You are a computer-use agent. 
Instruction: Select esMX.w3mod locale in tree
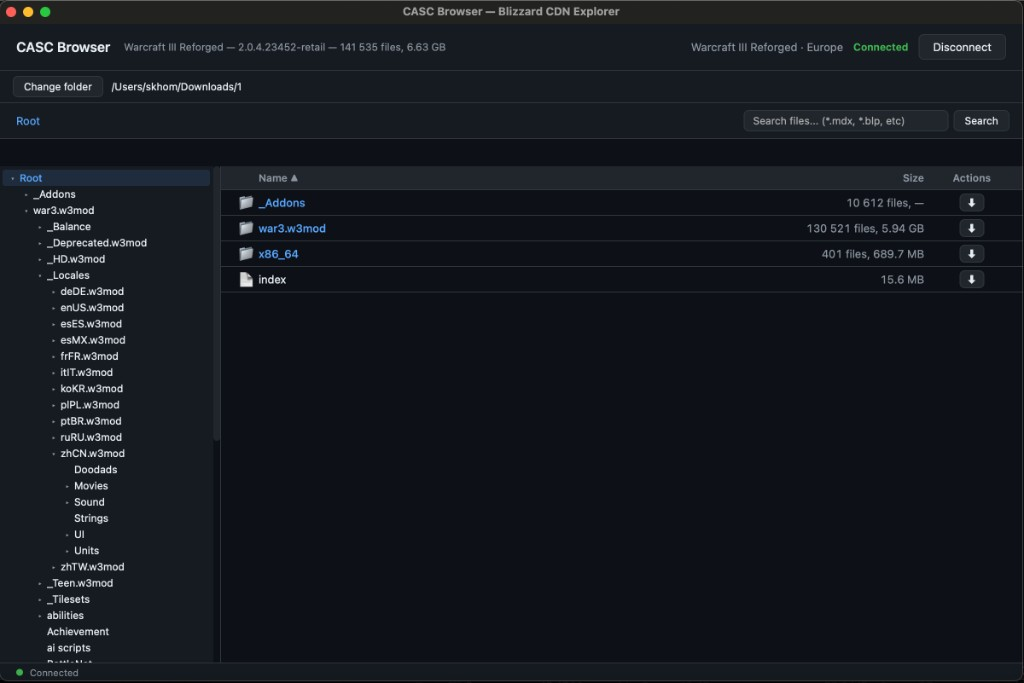(x=93, y=340)
